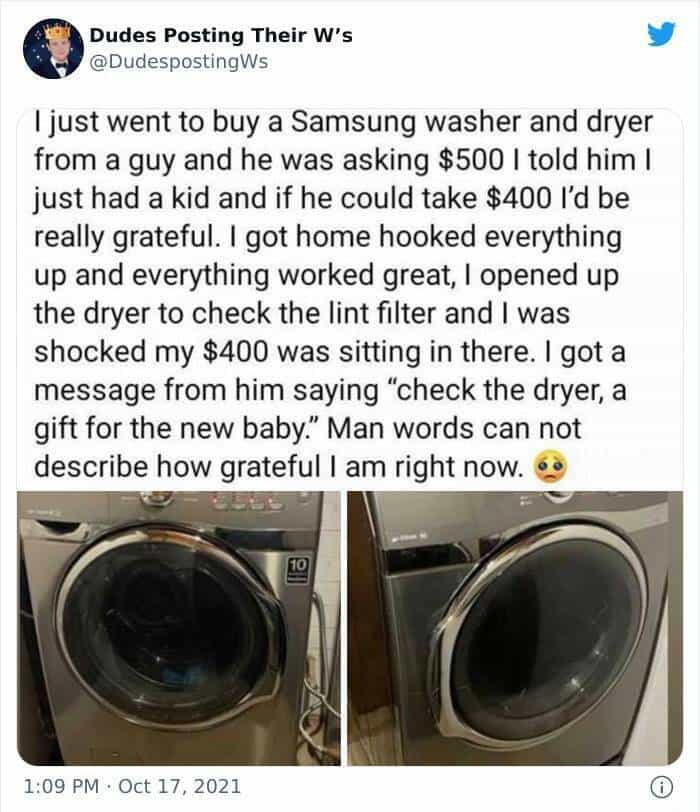Open the info icon beside the timestamp
The width and height of the screenshot is (700, 812).
tap(662, 787)
